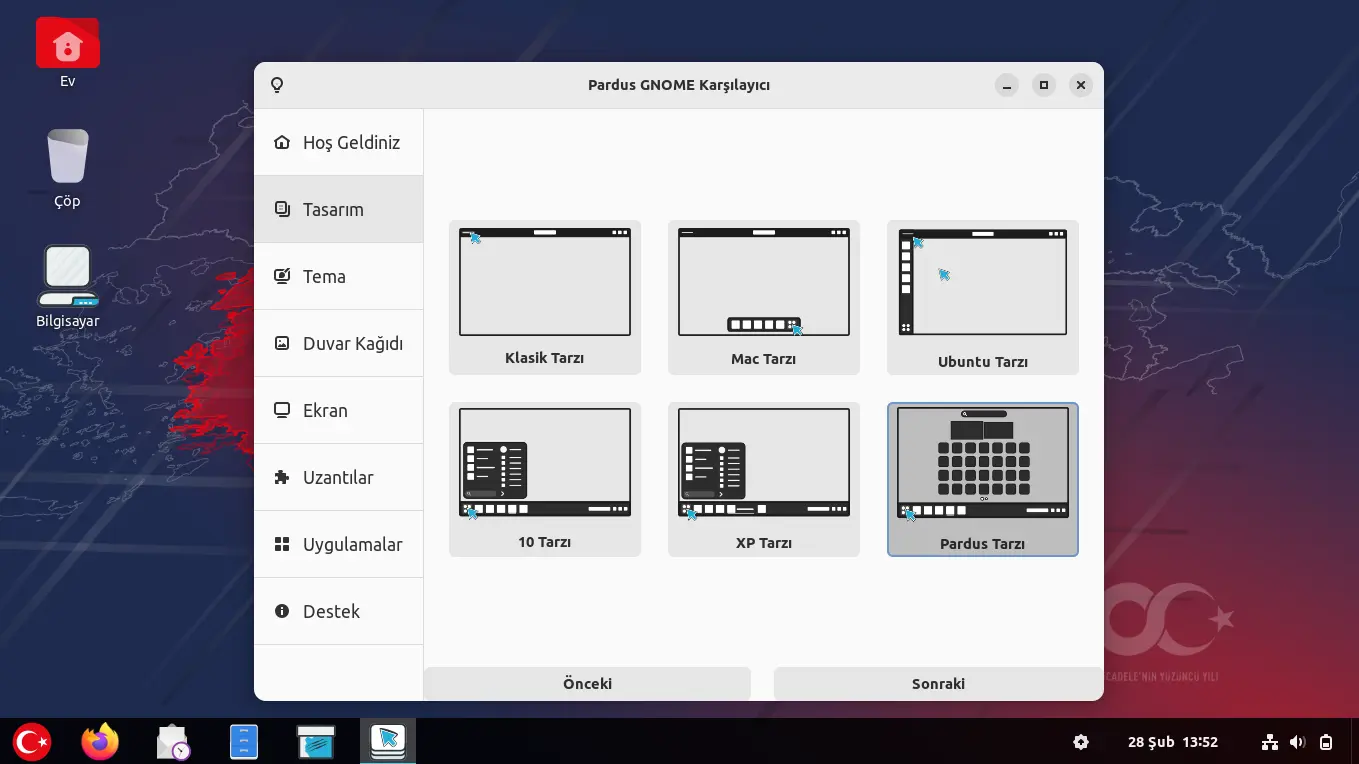Open the Uygulamalar section
Screen dimensions: 1359x764
(339, 544)
